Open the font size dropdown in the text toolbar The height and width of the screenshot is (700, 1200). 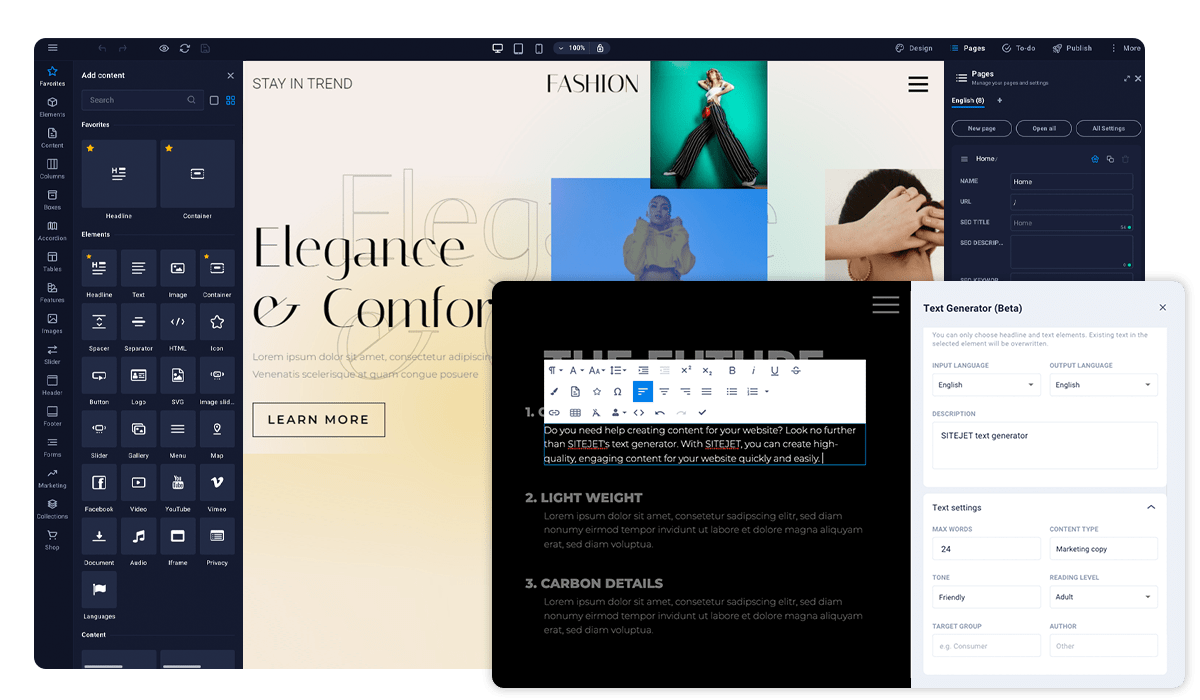coord(597,370)
